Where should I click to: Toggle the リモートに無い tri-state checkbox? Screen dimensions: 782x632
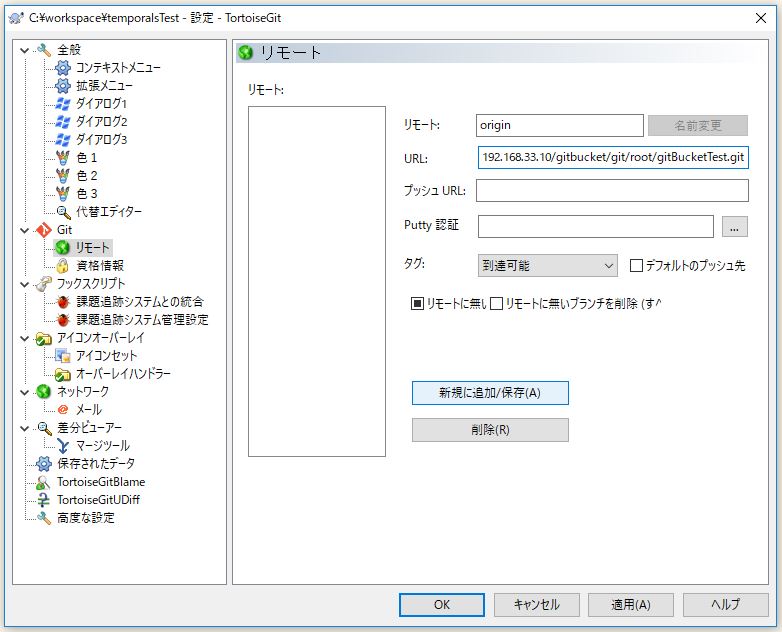point(417,303)
